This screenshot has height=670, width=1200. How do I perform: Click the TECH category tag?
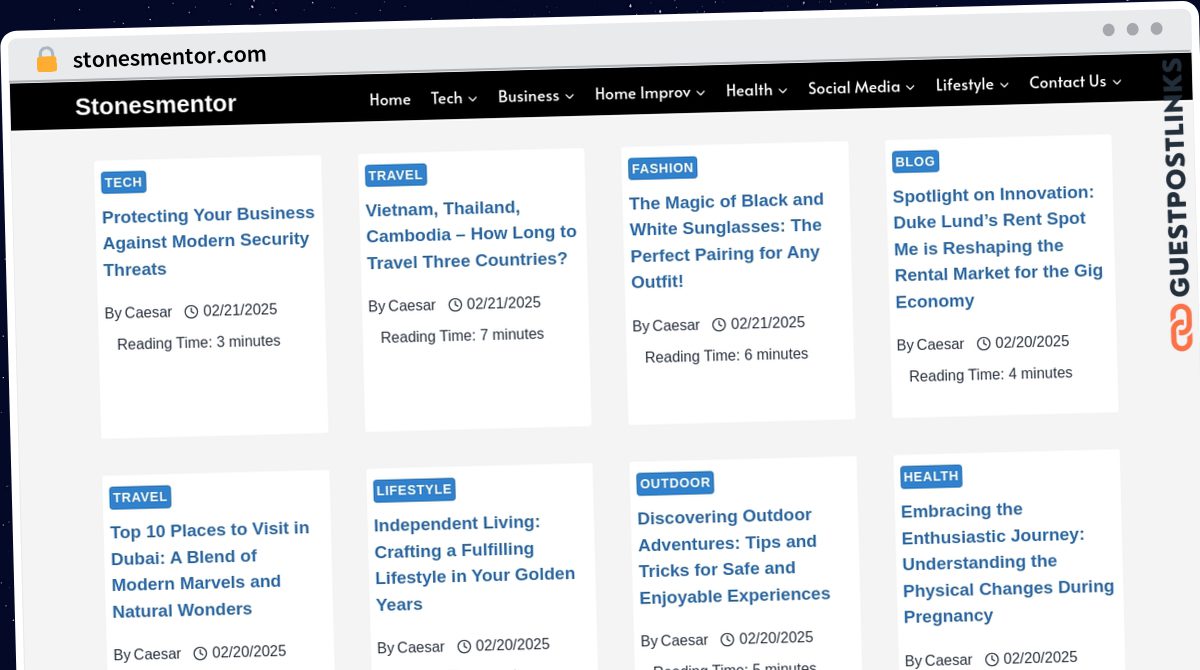click(124, 182)
